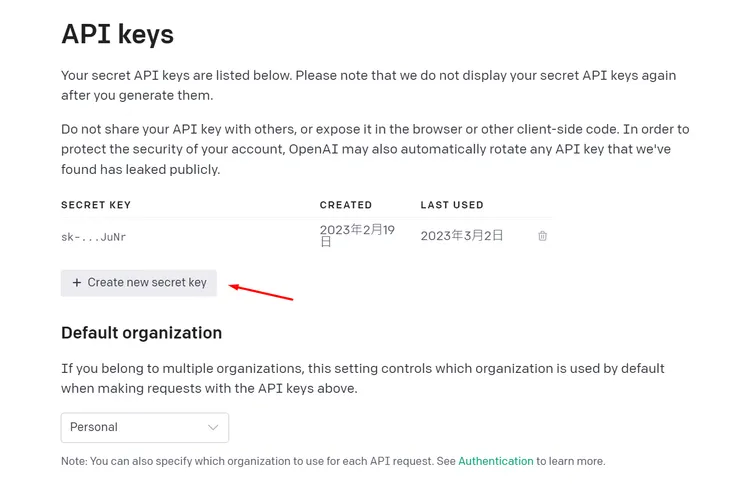Click the API keys page heading
The width and height of the screenshot is (740, 499).
117,34
